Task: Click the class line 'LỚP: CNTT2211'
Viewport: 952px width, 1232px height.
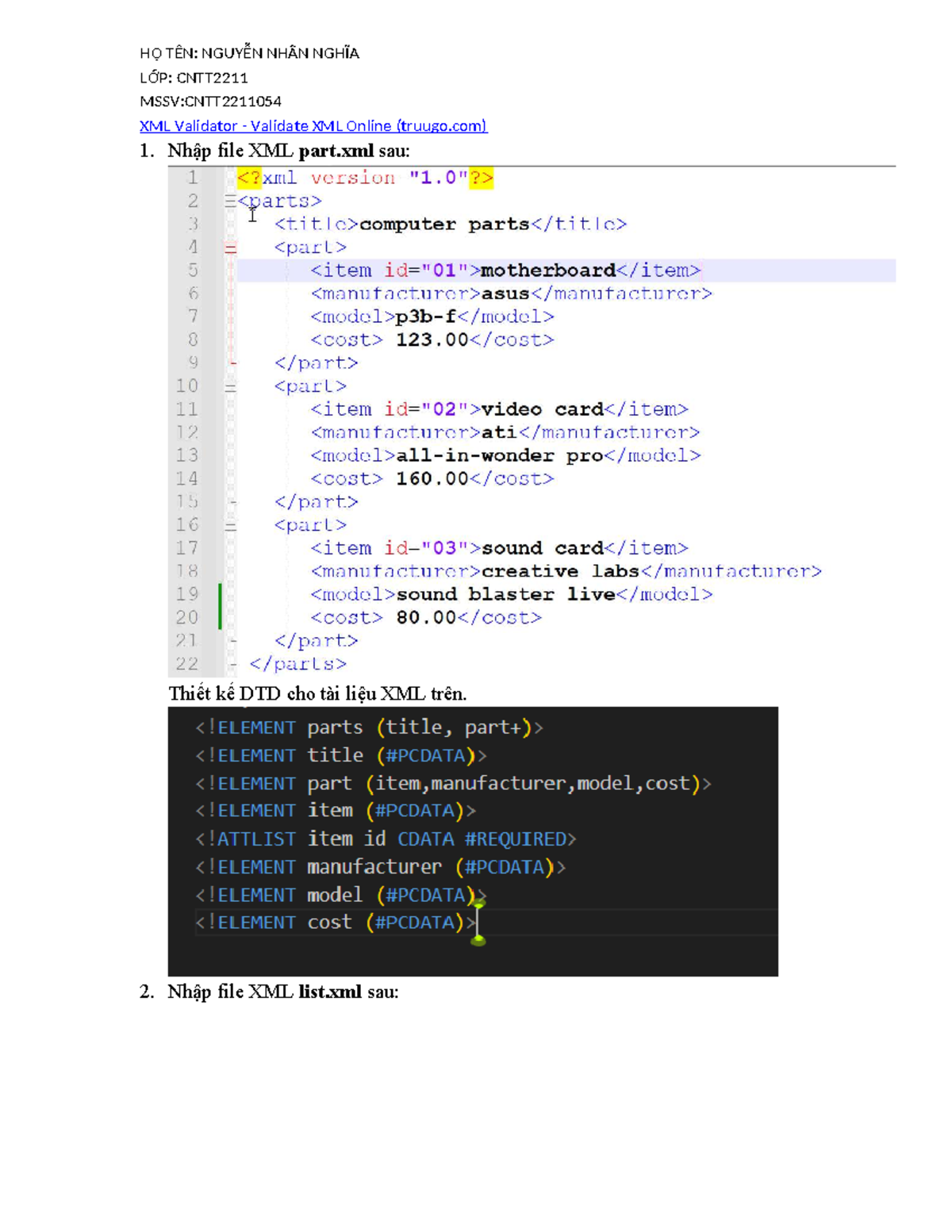Action: pos(194,78)
